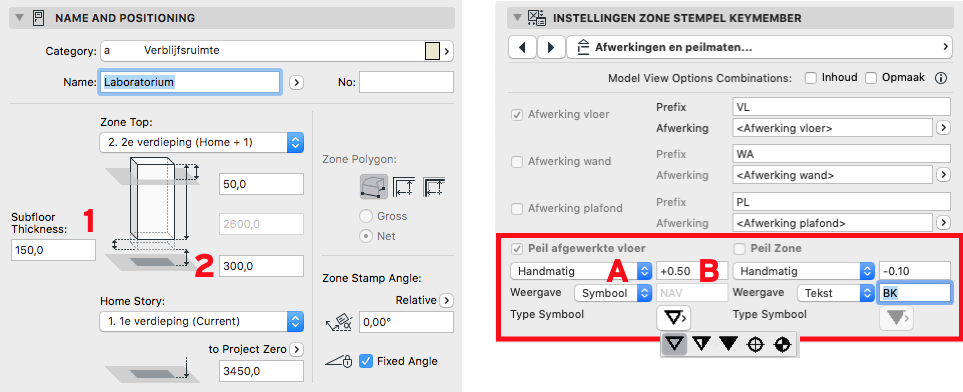
Task: Click the Subfloor Thickness input field
Action: coord(53,250)
